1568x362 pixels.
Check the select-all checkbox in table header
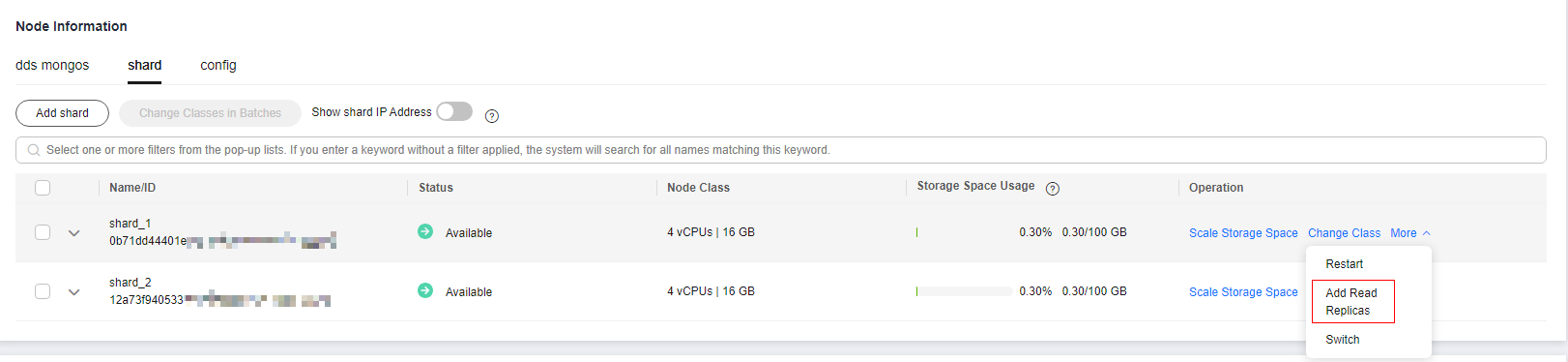tap(43, 188)
